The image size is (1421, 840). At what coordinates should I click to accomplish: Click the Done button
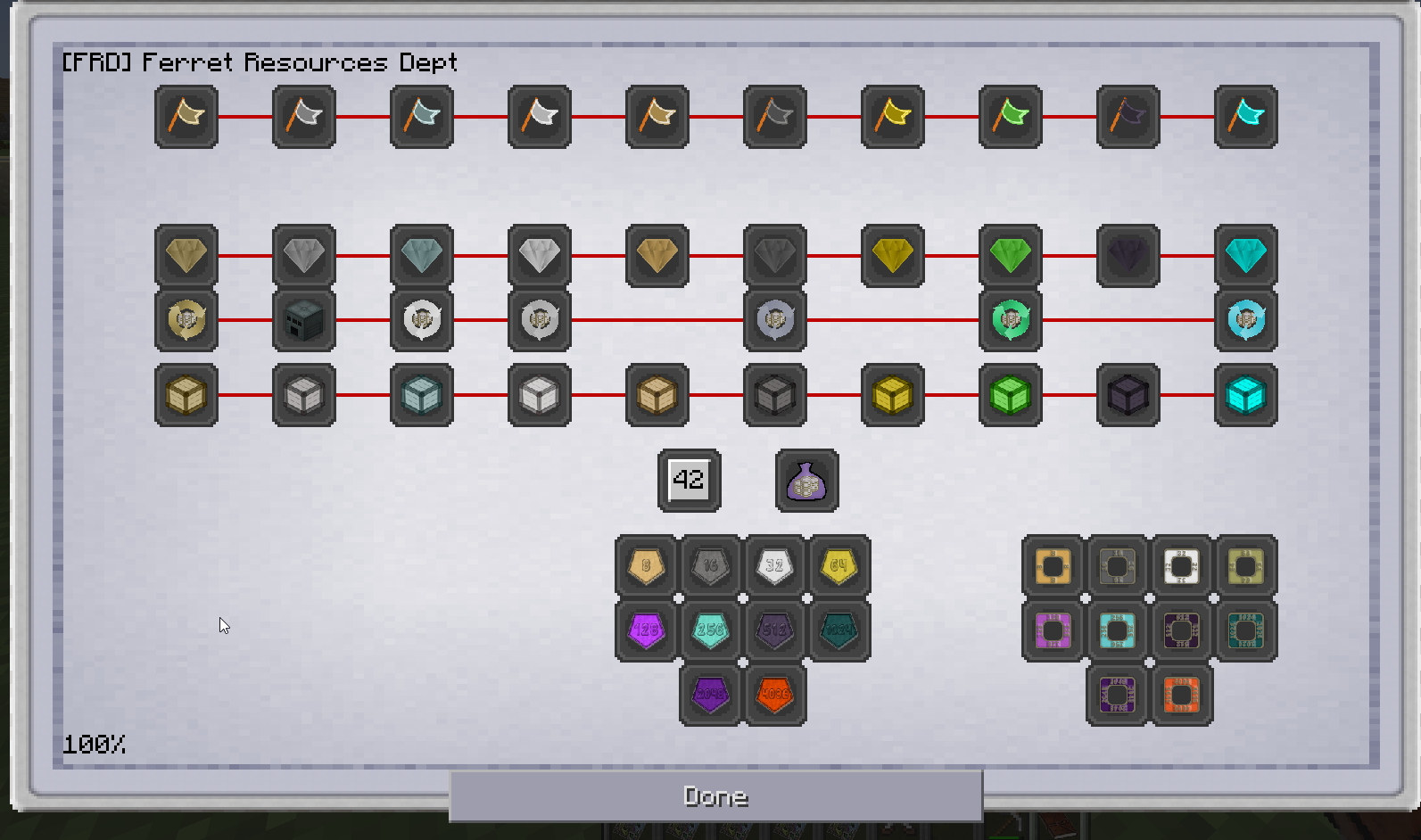pyautogui.click(x=716, y=796)
